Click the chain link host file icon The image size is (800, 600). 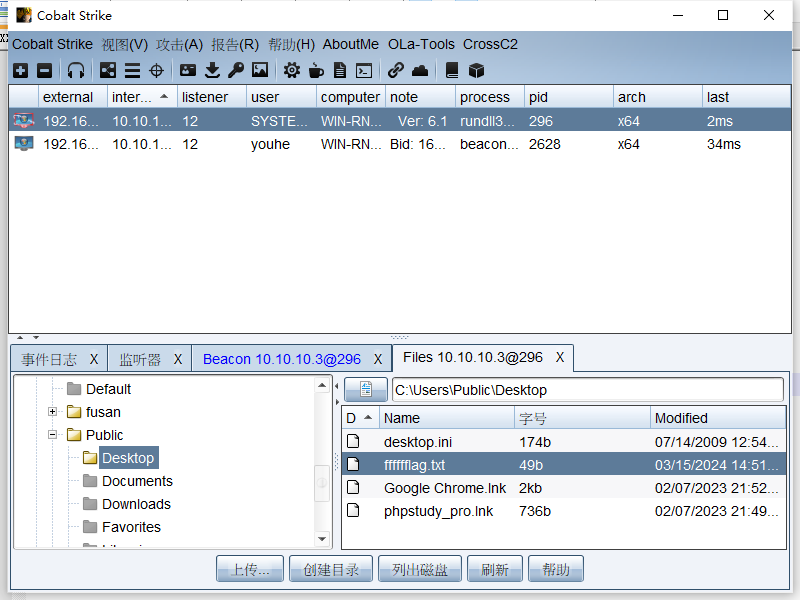click(x=396, y=70)
